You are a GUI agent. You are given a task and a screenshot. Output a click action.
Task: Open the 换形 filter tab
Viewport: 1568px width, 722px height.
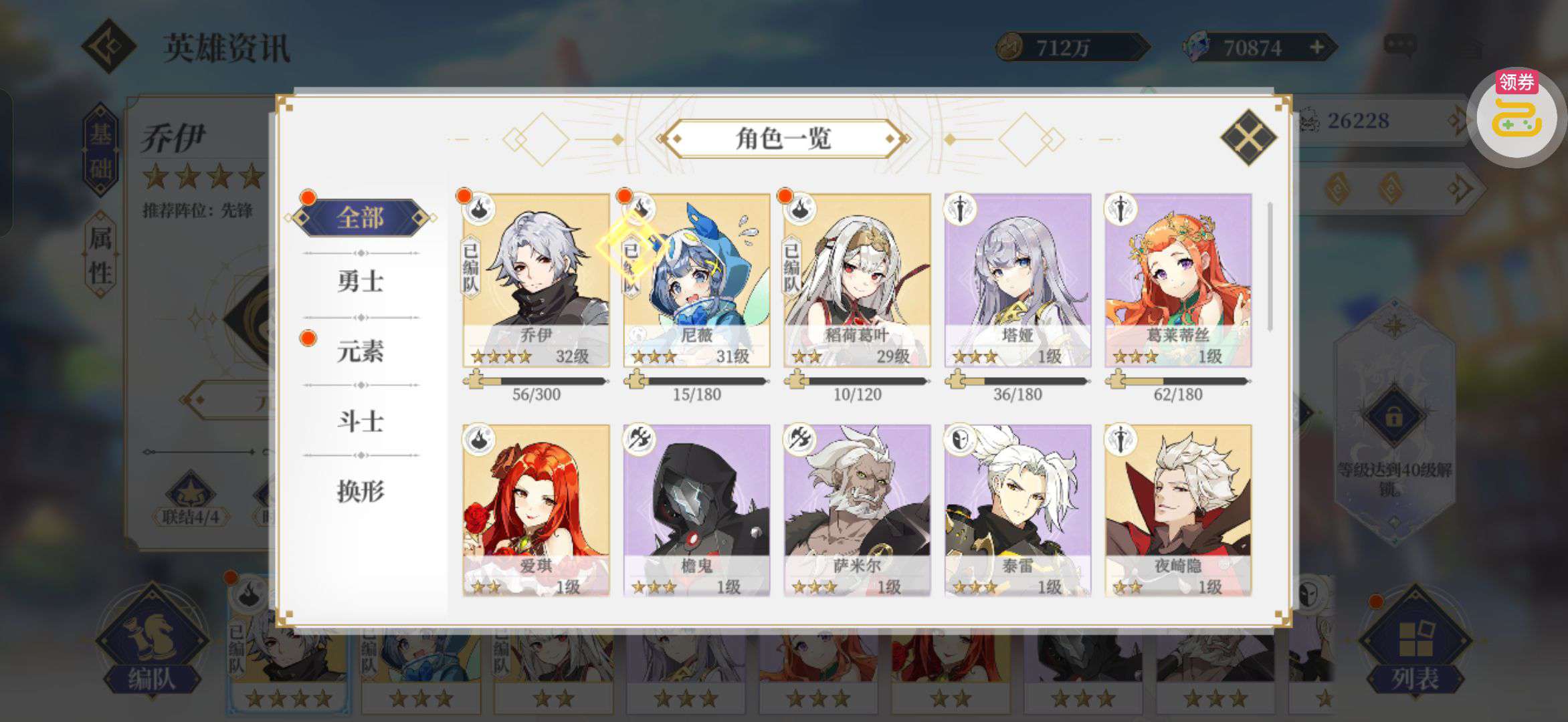click(361, 491)
